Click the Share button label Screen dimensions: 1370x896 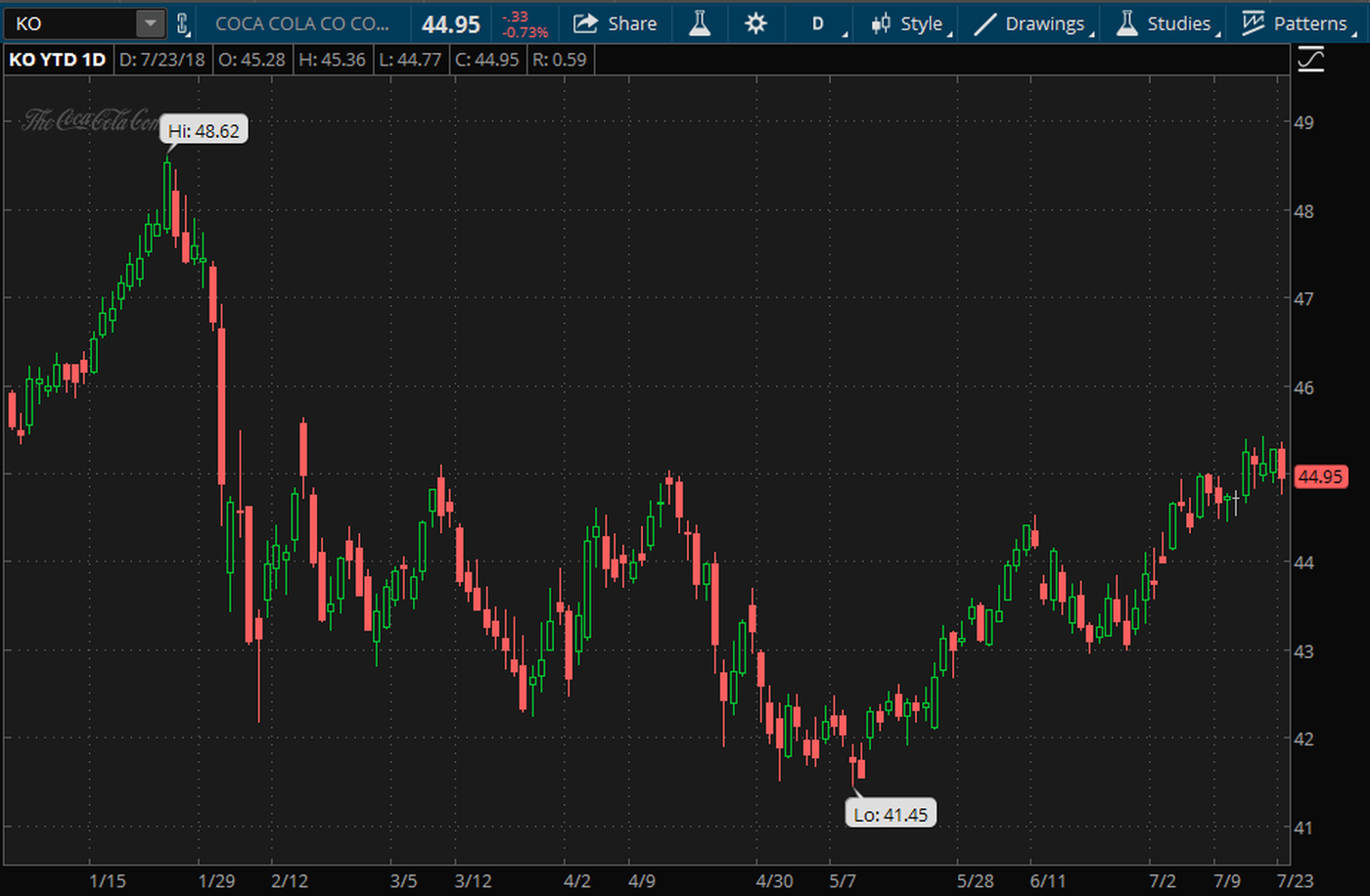632,23
